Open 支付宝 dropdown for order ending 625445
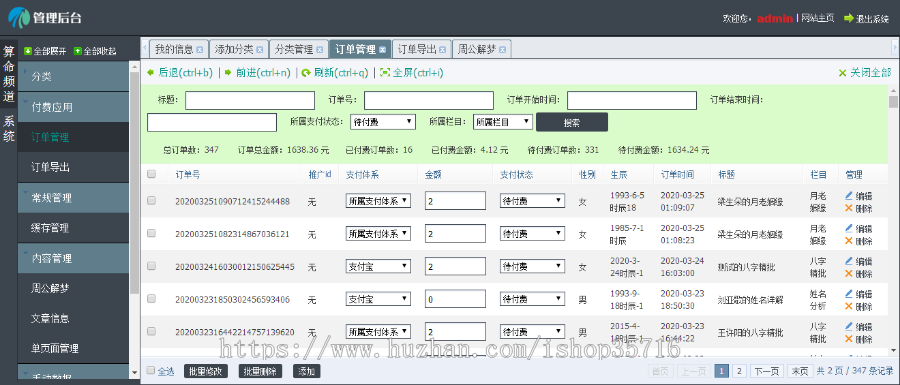 [x=378, y=266]
